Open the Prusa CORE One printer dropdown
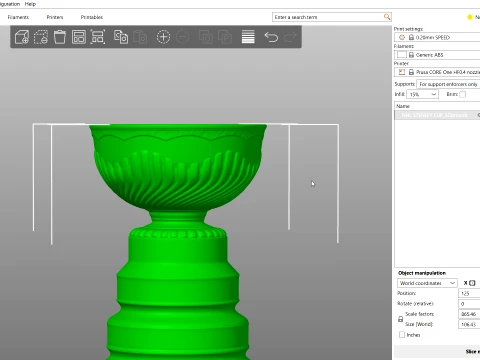Viewport: 480px width, 360px height. point(437,72)
